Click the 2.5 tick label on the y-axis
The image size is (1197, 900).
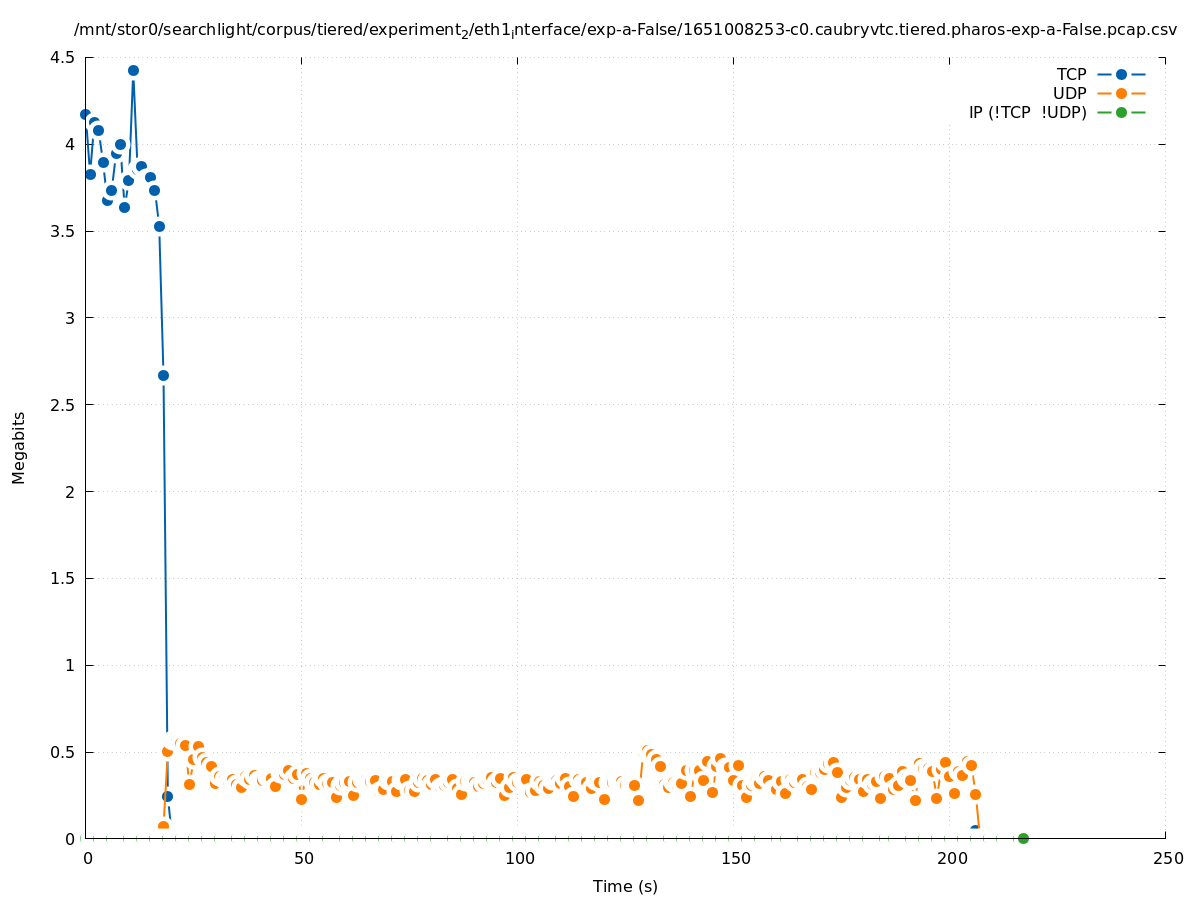[x=62, y=405]
